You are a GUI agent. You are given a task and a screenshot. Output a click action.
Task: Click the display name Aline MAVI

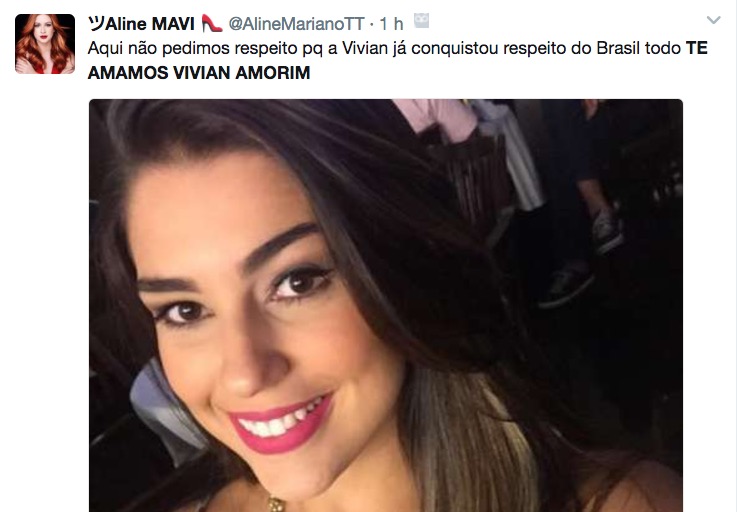click(149, 24)
